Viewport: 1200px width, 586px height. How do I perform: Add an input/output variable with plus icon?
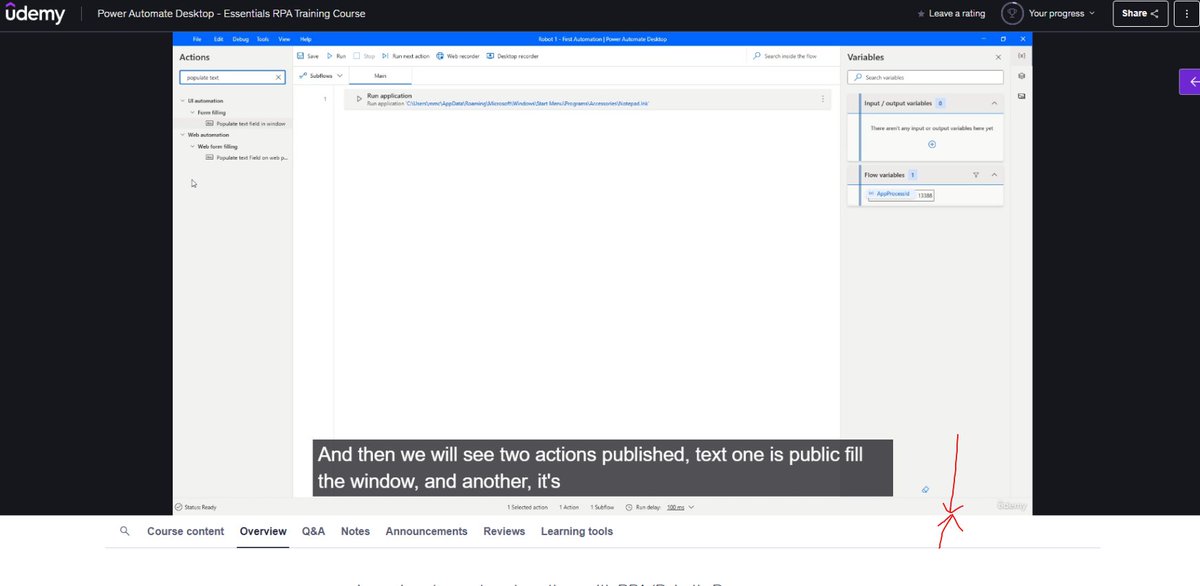point(932,145)
